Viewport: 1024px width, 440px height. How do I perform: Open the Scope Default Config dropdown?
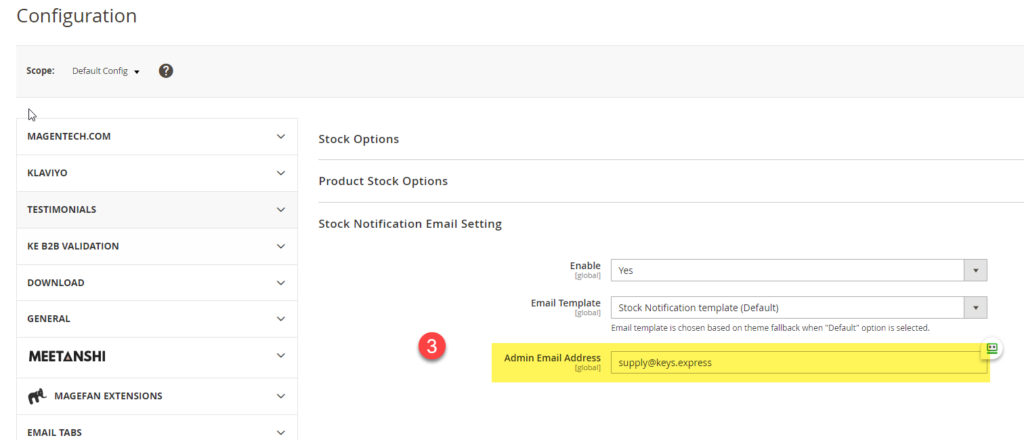coord(106,71)
